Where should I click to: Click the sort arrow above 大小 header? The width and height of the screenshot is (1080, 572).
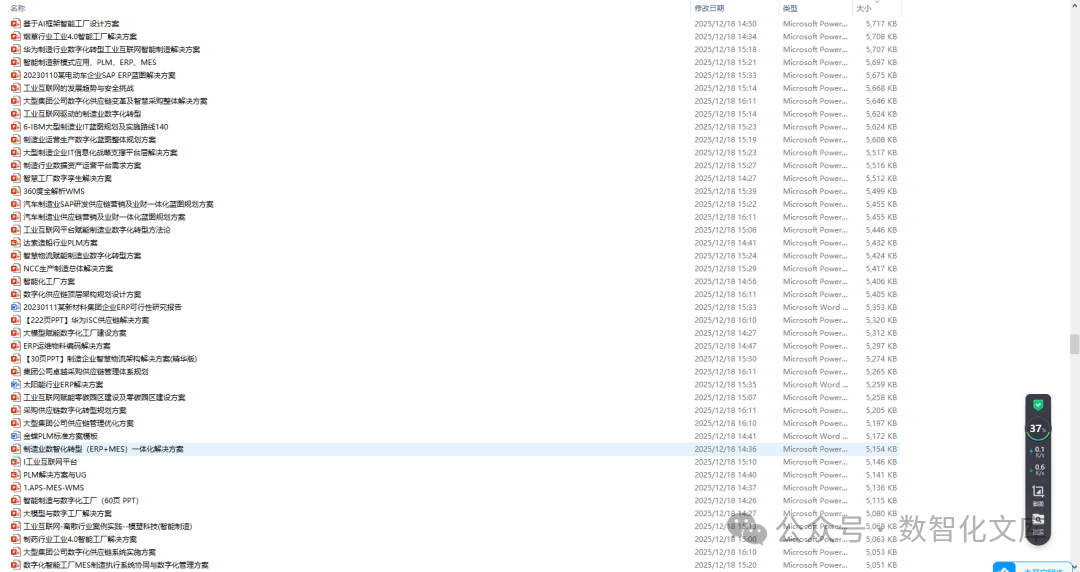coord(877,2)
